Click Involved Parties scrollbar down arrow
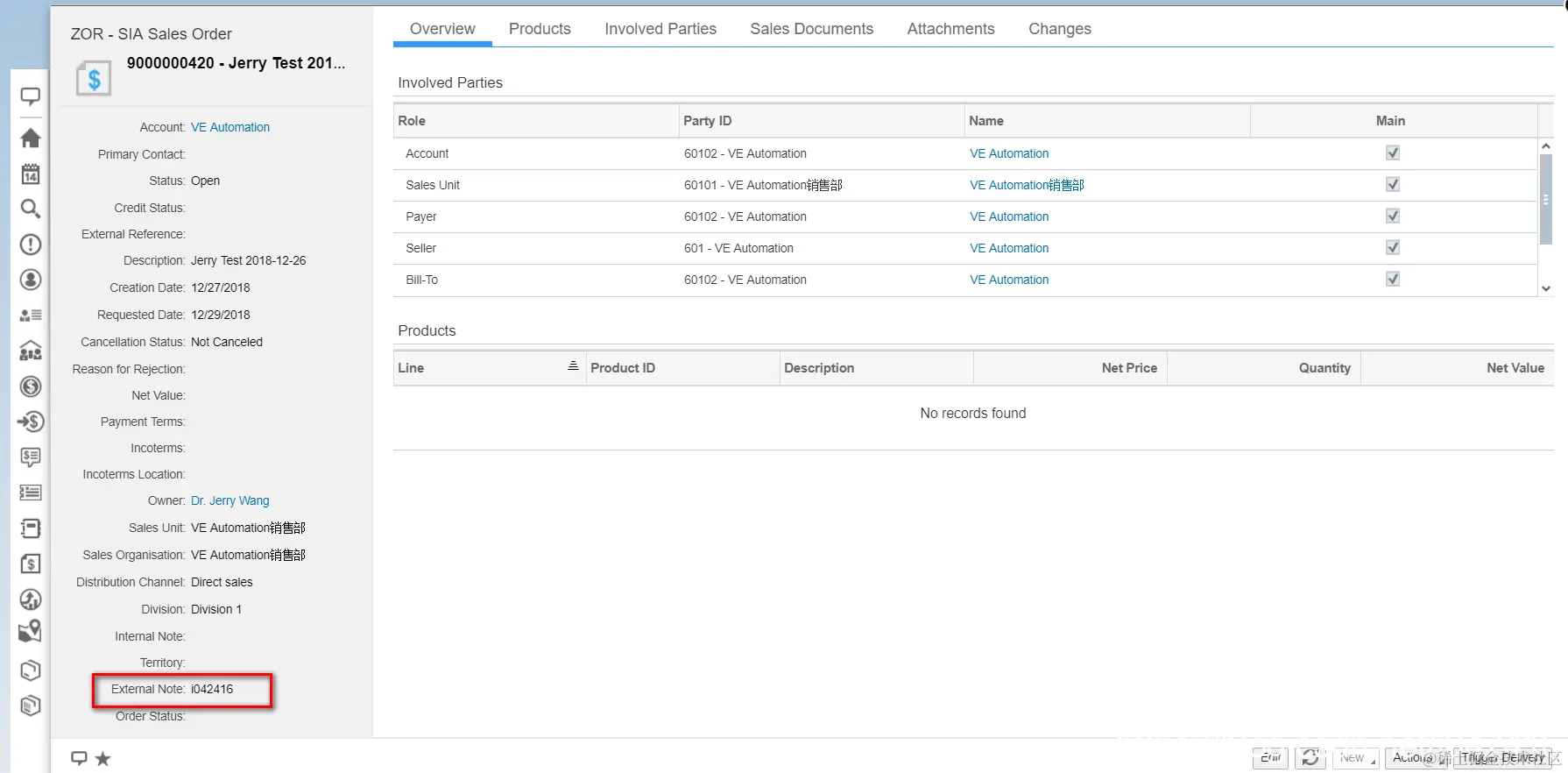Viewport: 1568px width, 773px height. (1546, 288)
